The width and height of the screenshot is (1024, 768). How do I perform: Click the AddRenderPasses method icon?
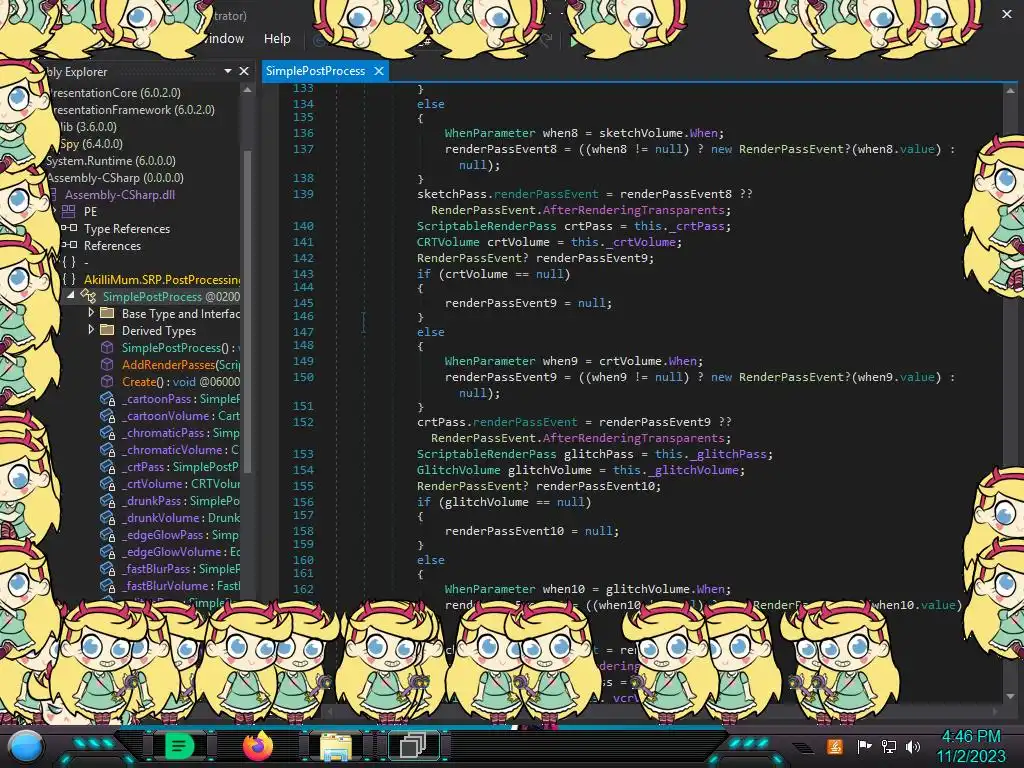pos(107,364)
